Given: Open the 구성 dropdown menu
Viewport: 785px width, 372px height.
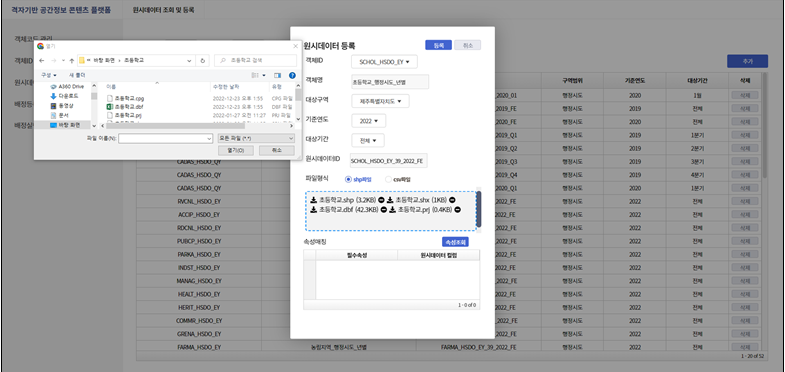Looking at the screenshot, I should (49, 75).
